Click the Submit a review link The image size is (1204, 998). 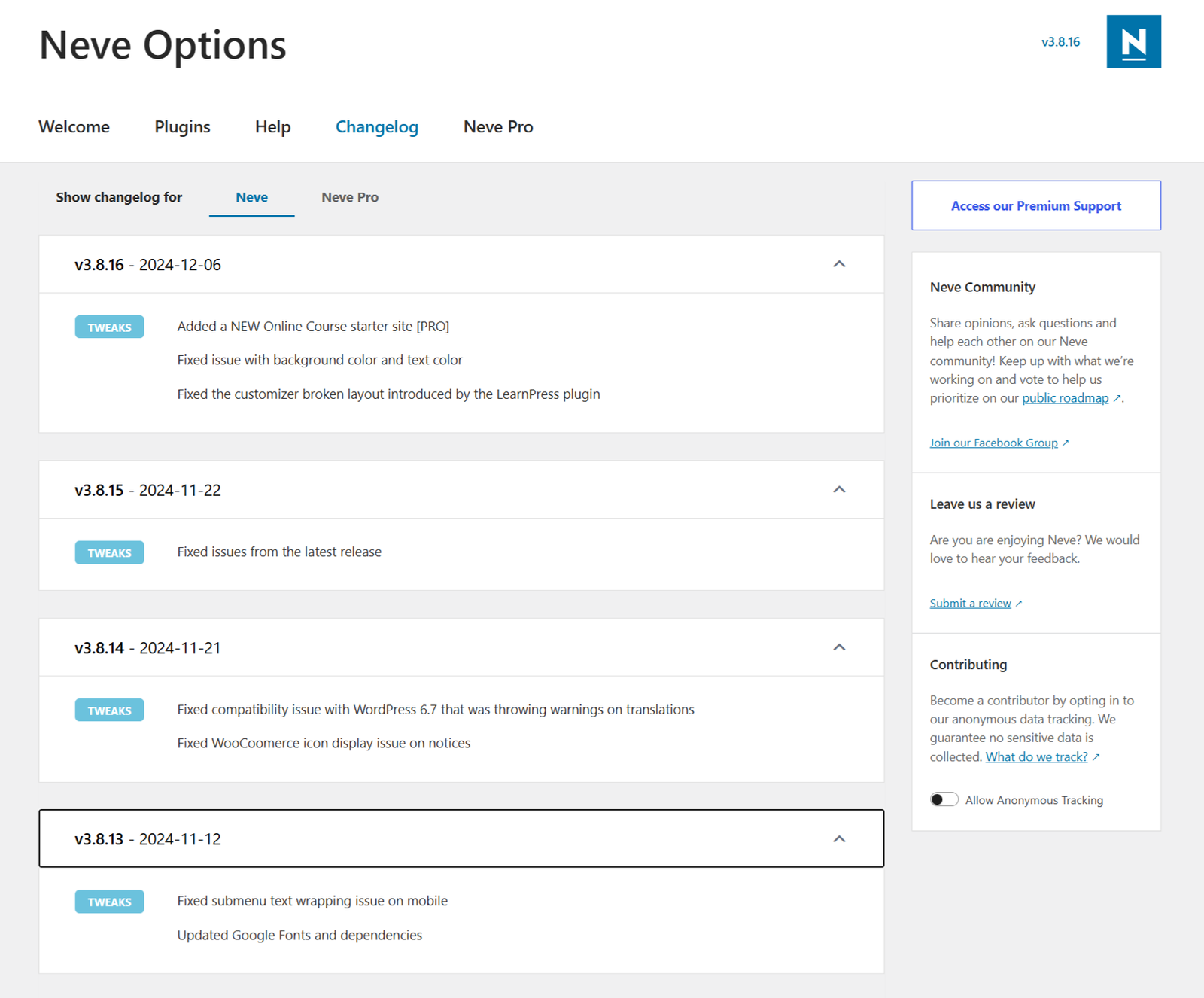tap(970, 603)
